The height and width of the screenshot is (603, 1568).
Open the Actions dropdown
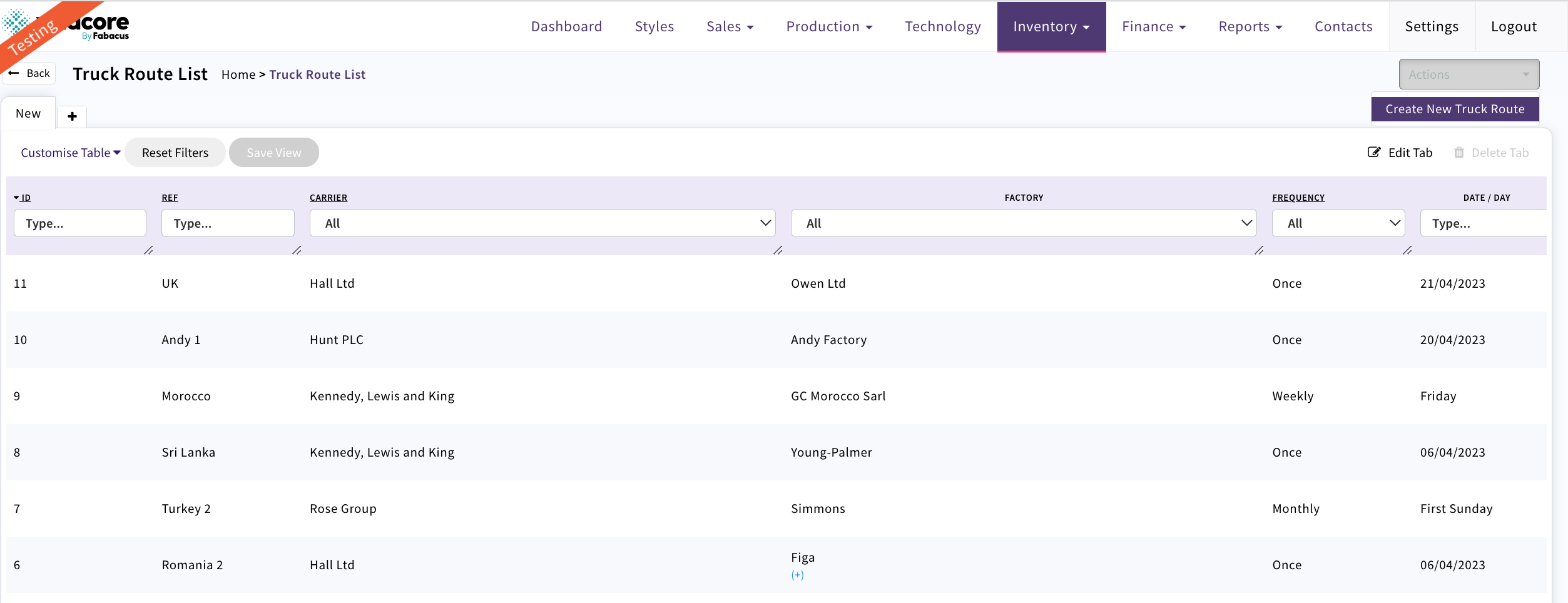tap(1468, 74)
